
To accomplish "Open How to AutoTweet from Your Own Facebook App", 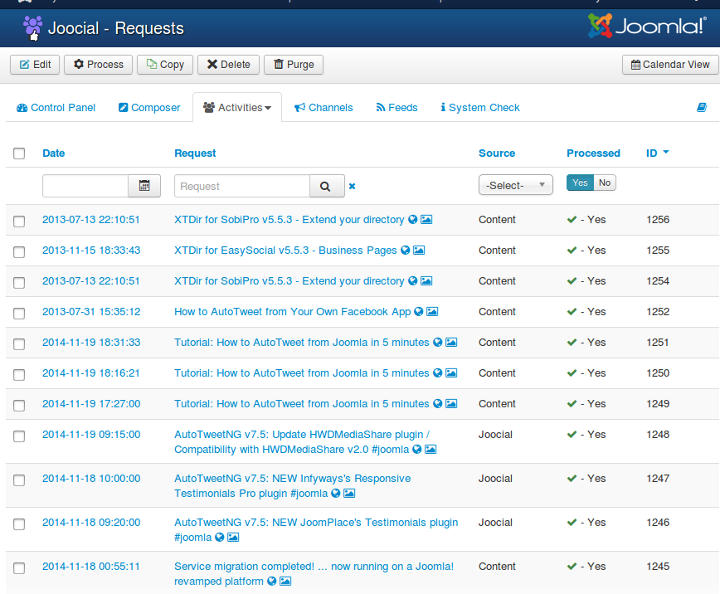I will coord(292,312).
